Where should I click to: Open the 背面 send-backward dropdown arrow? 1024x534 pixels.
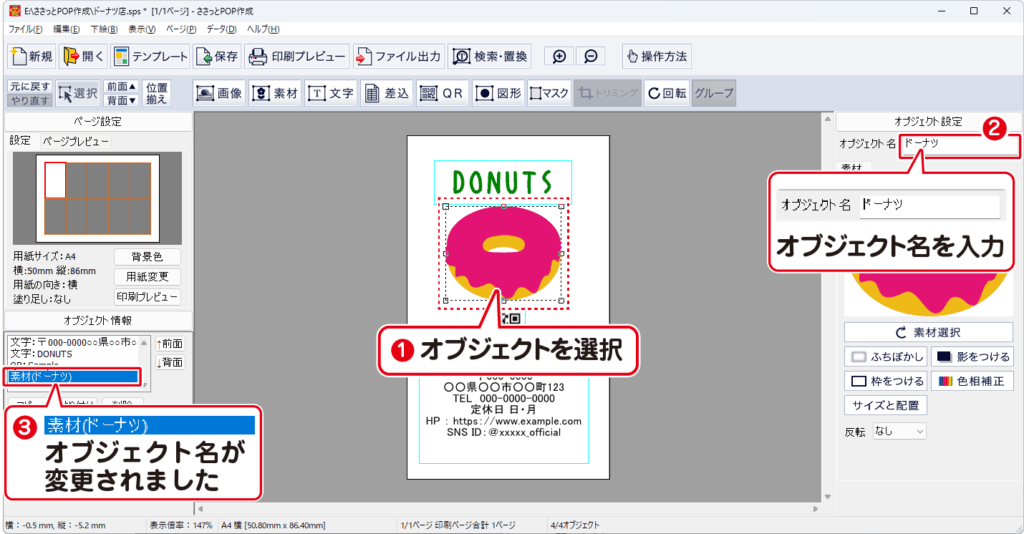(x=133, y=100)
